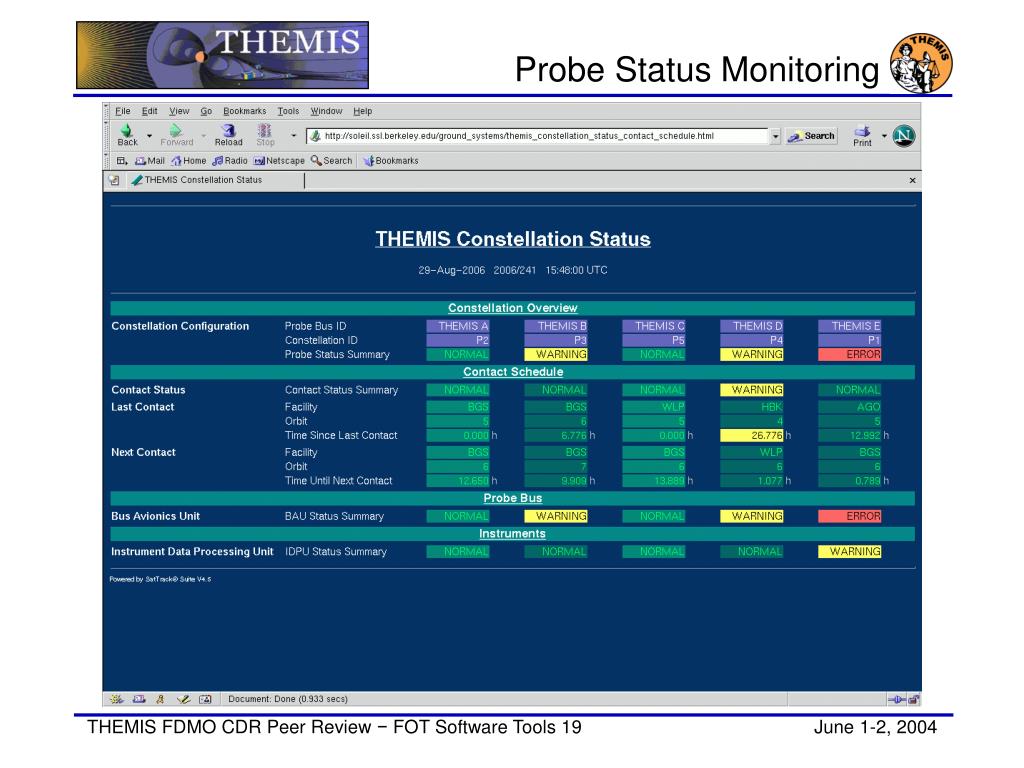Click the red ERROR Probe Status Summary cell
The height and width of the screenshot is (768, 1024).
(x=849, y=354)
